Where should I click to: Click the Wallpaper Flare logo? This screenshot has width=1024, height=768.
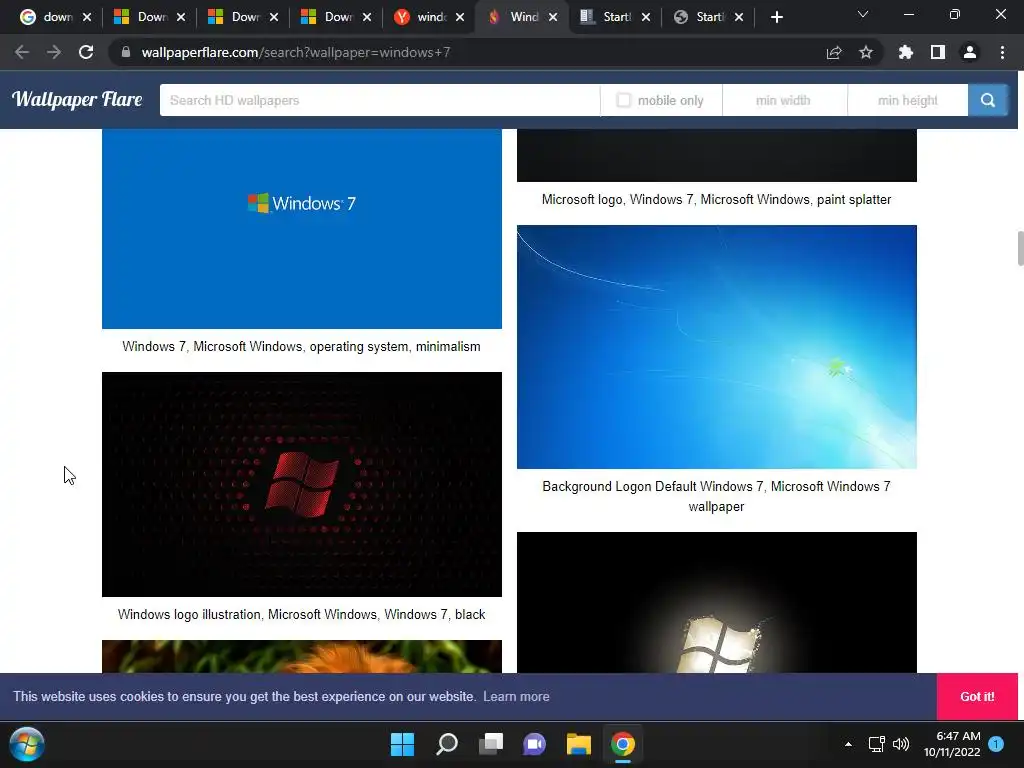pos(77,99)
